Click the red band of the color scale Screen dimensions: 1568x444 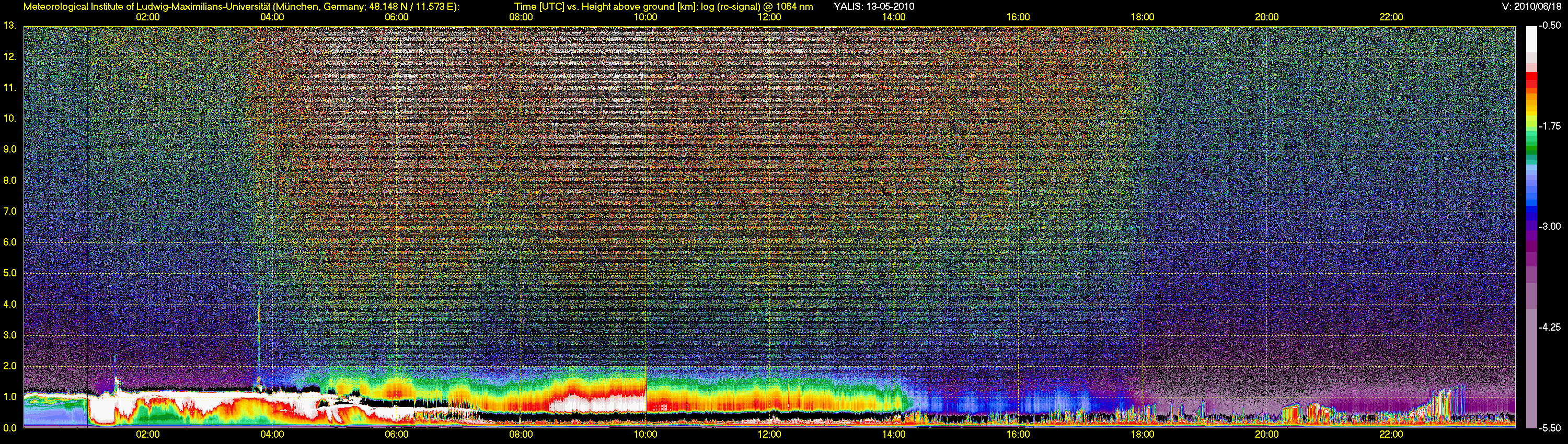1531,79
